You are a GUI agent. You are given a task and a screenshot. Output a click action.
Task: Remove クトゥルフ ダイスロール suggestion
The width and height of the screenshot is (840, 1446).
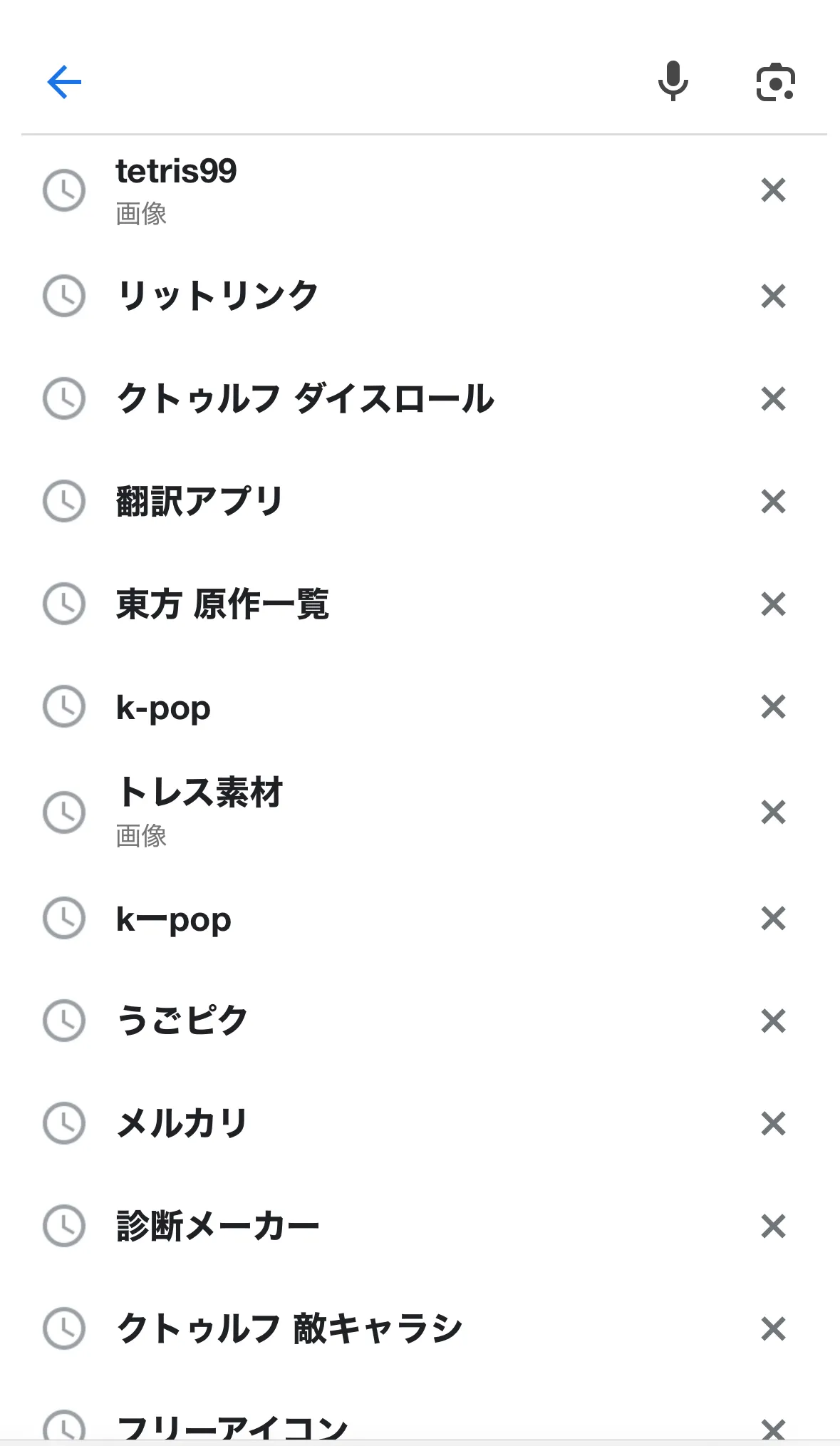[x=773, y=398]
